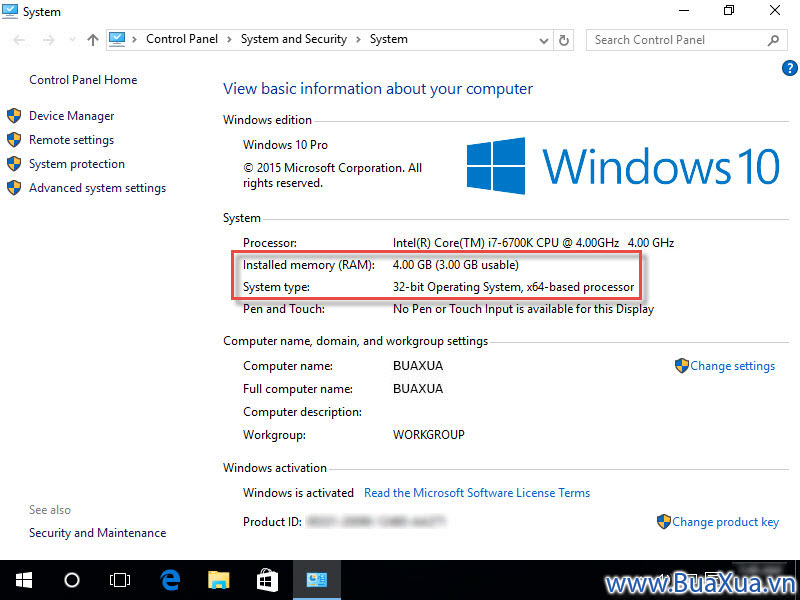Click the Back navigation arrow
This screenshot has width=800, height=600.
tap(19, 40)
